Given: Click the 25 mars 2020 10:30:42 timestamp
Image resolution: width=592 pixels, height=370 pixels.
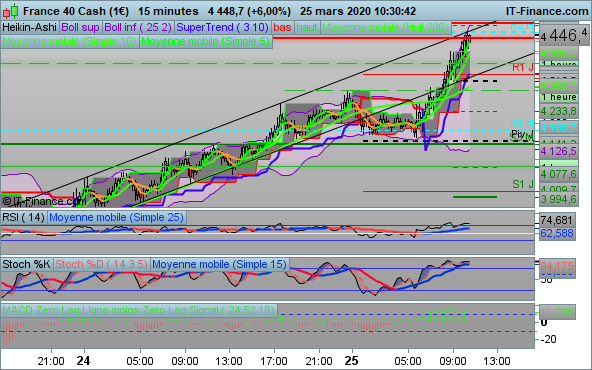Looking at the screenshot, I should point(358,11).
